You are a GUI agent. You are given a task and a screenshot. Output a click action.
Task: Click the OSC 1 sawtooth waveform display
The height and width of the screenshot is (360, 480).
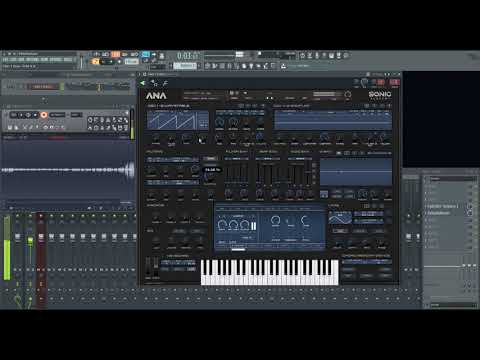click(x=178, y=120)
